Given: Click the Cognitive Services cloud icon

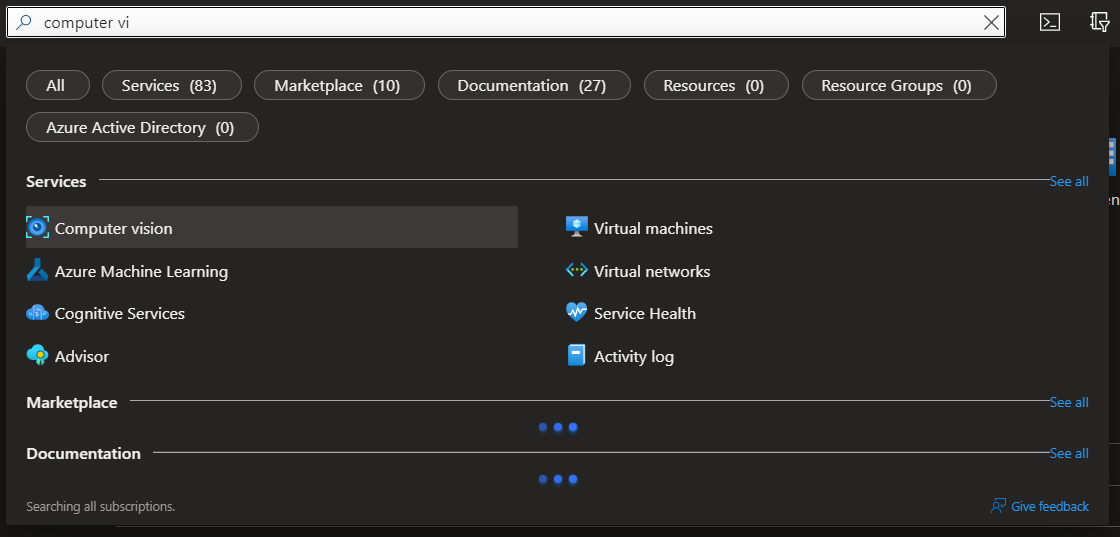Looking at the screenshot, I should coord(37,313).
